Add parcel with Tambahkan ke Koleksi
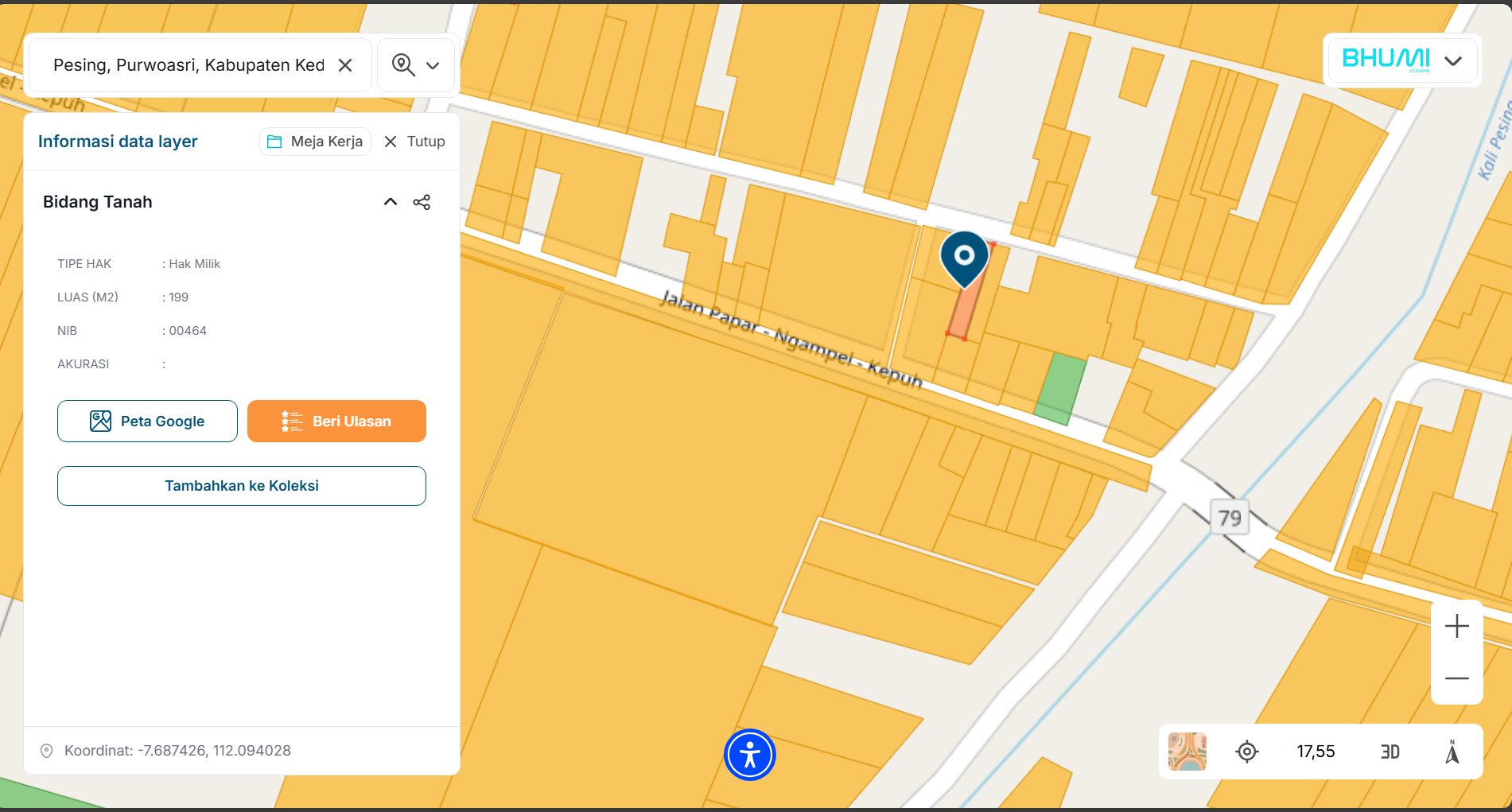 pyautogui.click(x=242, y=486)
